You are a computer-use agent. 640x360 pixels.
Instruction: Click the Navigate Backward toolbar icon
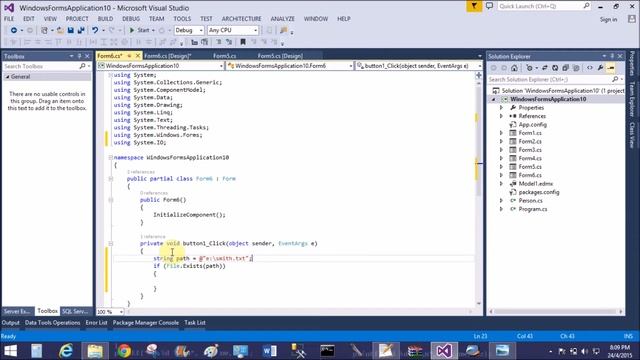pyautogui.click(x=14, y=30)
